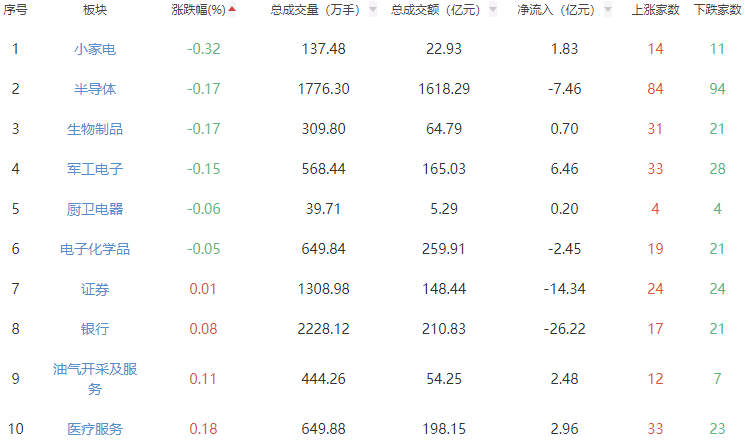745x442 pixels.
Task: Open the 军工电子 sector link
Action: click(x=95, y=169)
